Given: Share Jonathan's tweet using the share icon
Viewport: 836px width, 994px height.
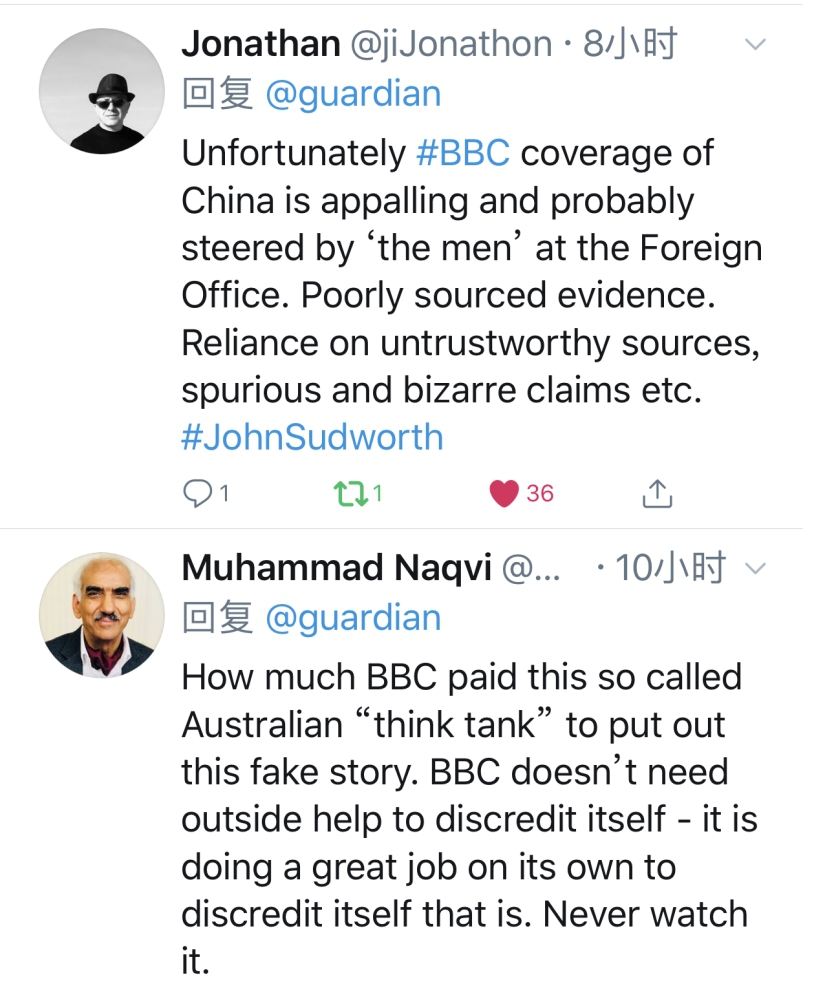Looking at the screenshot, I should (656, 493).
